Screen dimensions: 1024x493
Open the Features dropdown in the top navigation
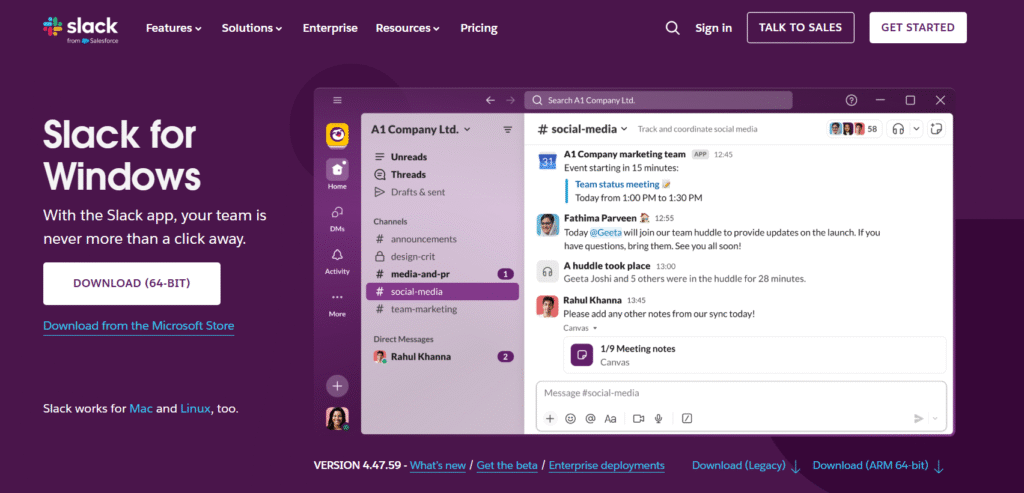[173, 28]
